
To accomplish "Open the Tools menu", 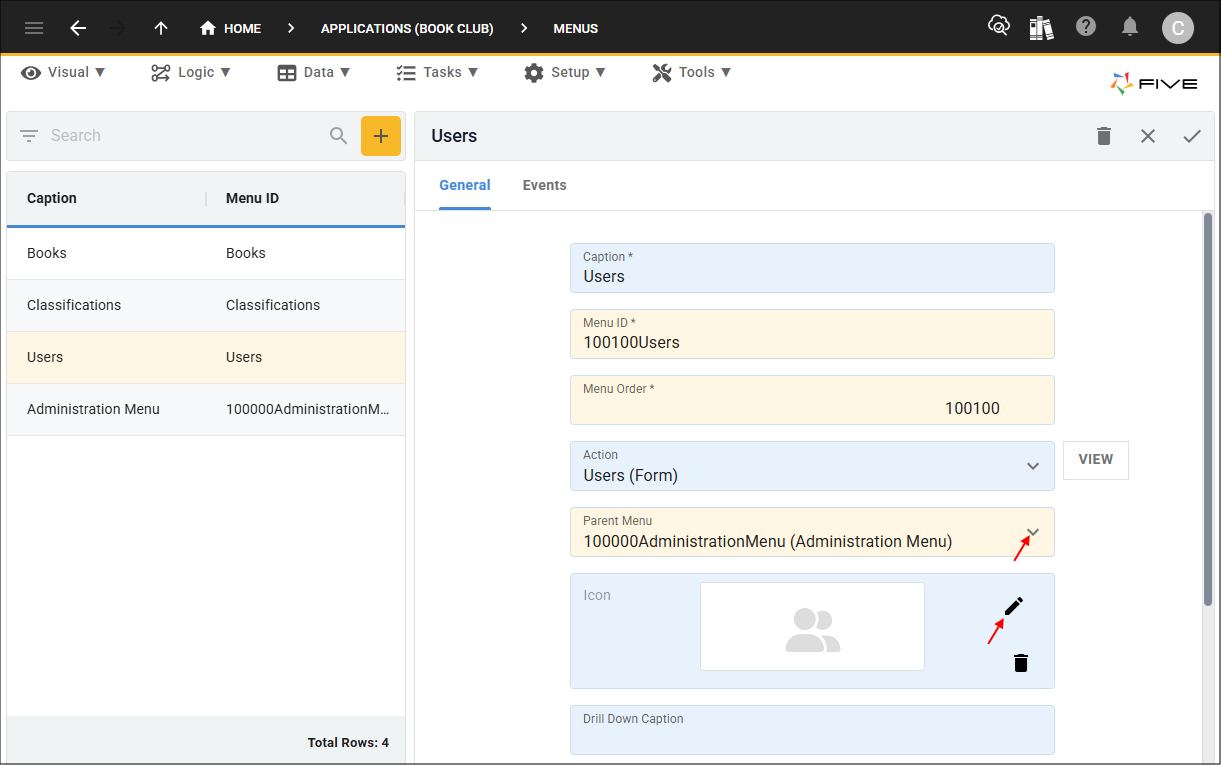I will coord(692,72).
